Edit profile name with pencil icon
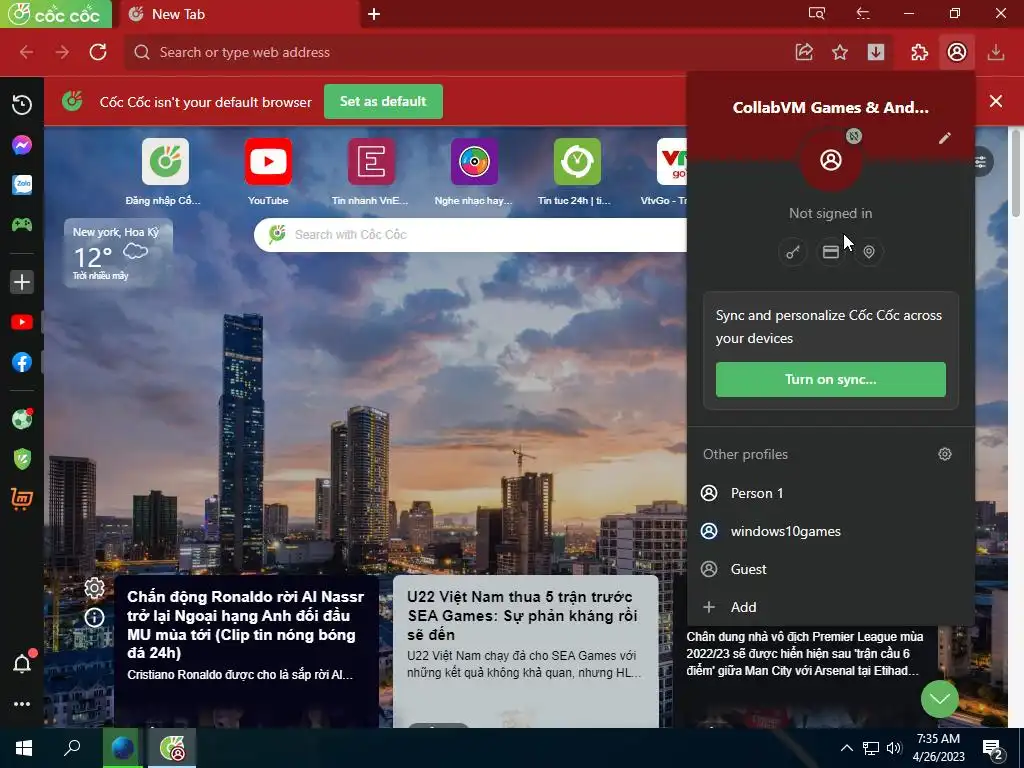Image resolution: width=1024 pixels, height=768 pixels. coord(944,138)
